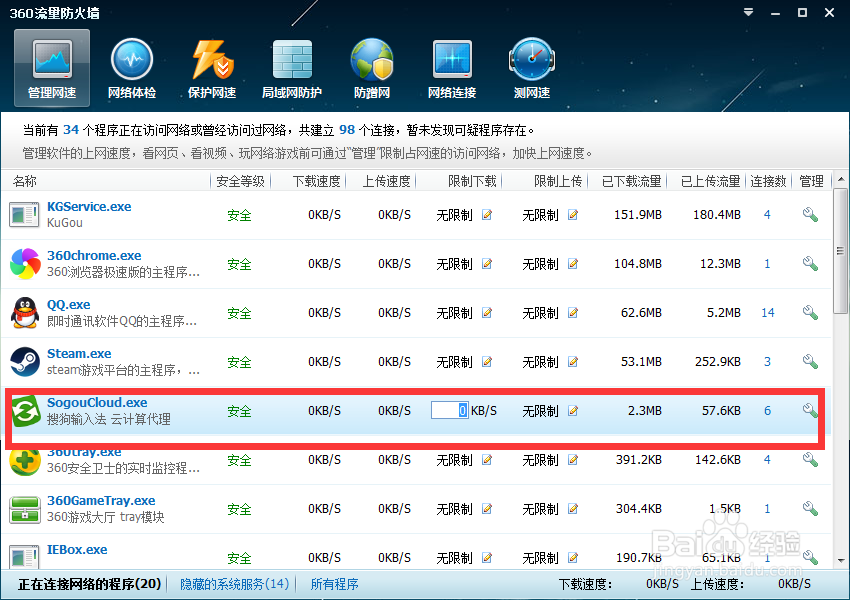Sort by 安全等级 column header

tap(240, 181)
